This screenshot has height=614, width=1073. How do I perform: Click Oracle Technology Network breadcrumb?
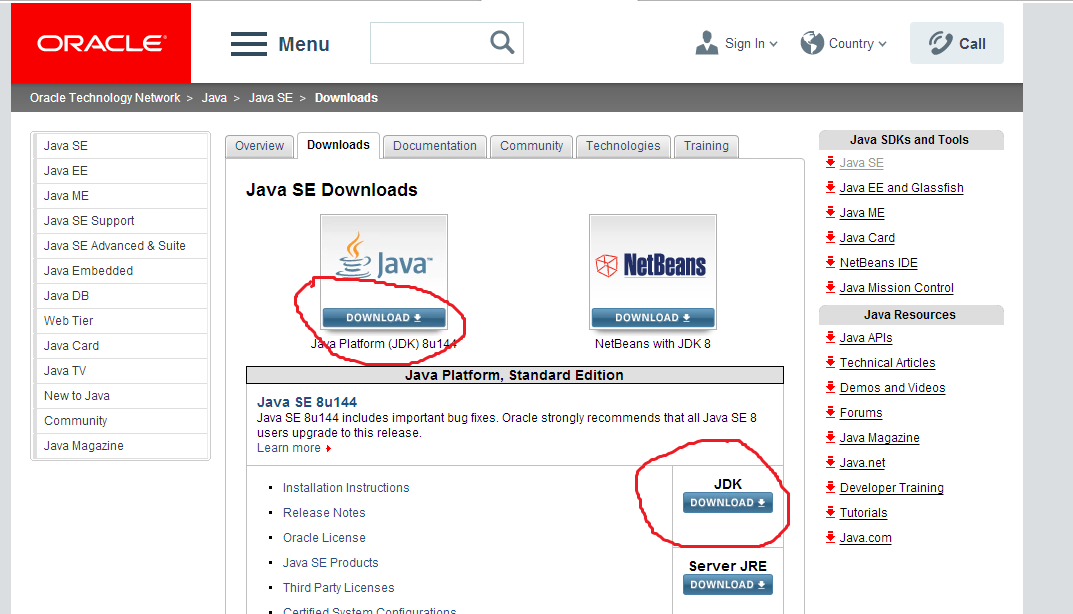click(x=105, y=98)
